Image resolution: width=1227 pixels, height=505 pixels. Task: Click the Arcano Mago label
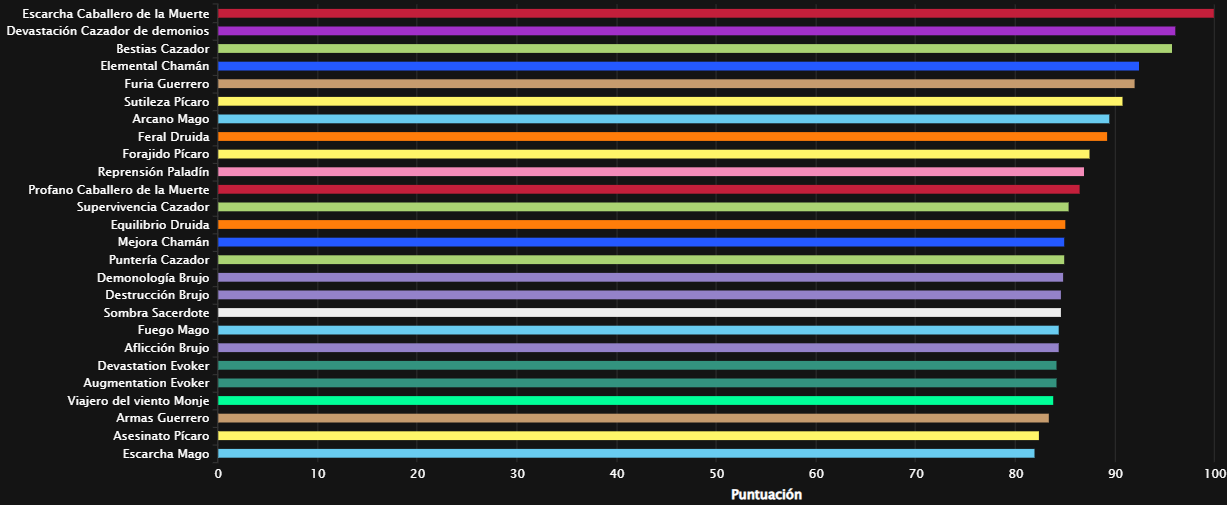pyautogui.click(x=171, y=119)
